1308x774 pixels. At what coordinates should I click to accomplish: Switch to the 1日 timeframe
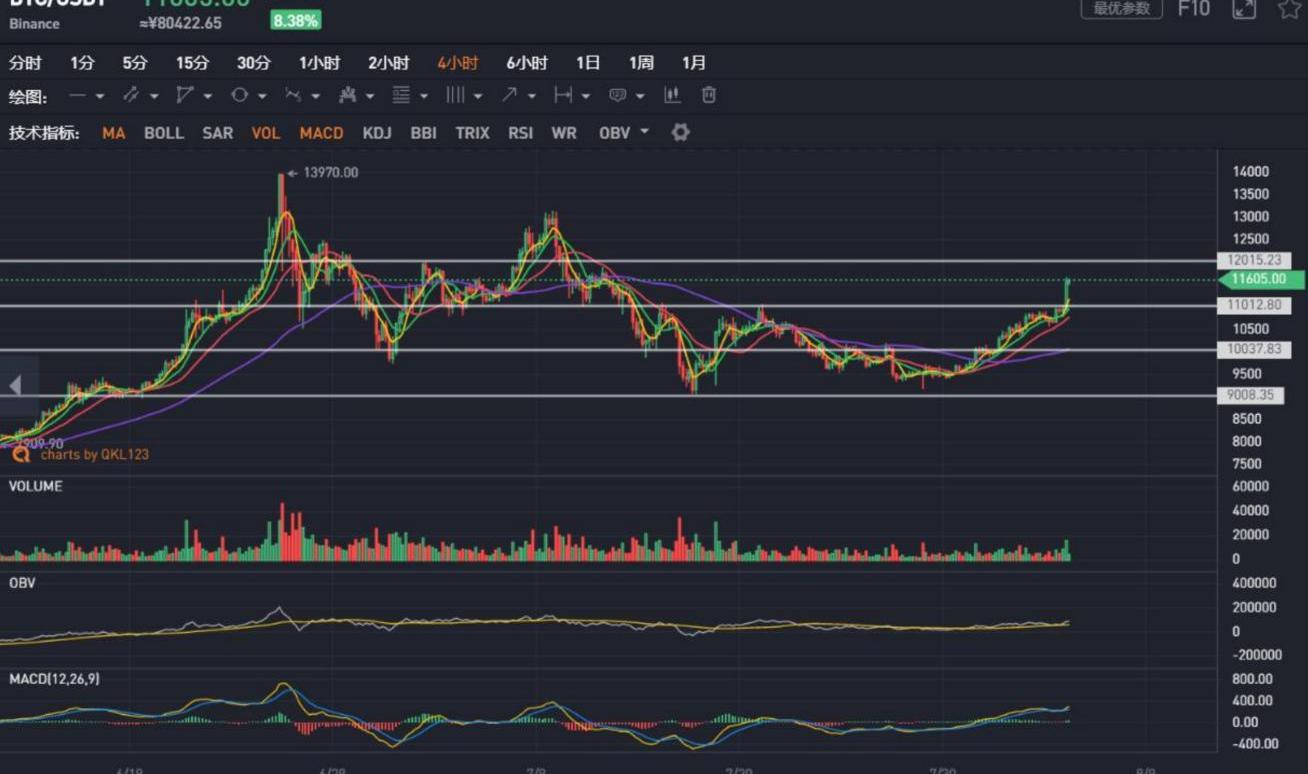(588, 63)
